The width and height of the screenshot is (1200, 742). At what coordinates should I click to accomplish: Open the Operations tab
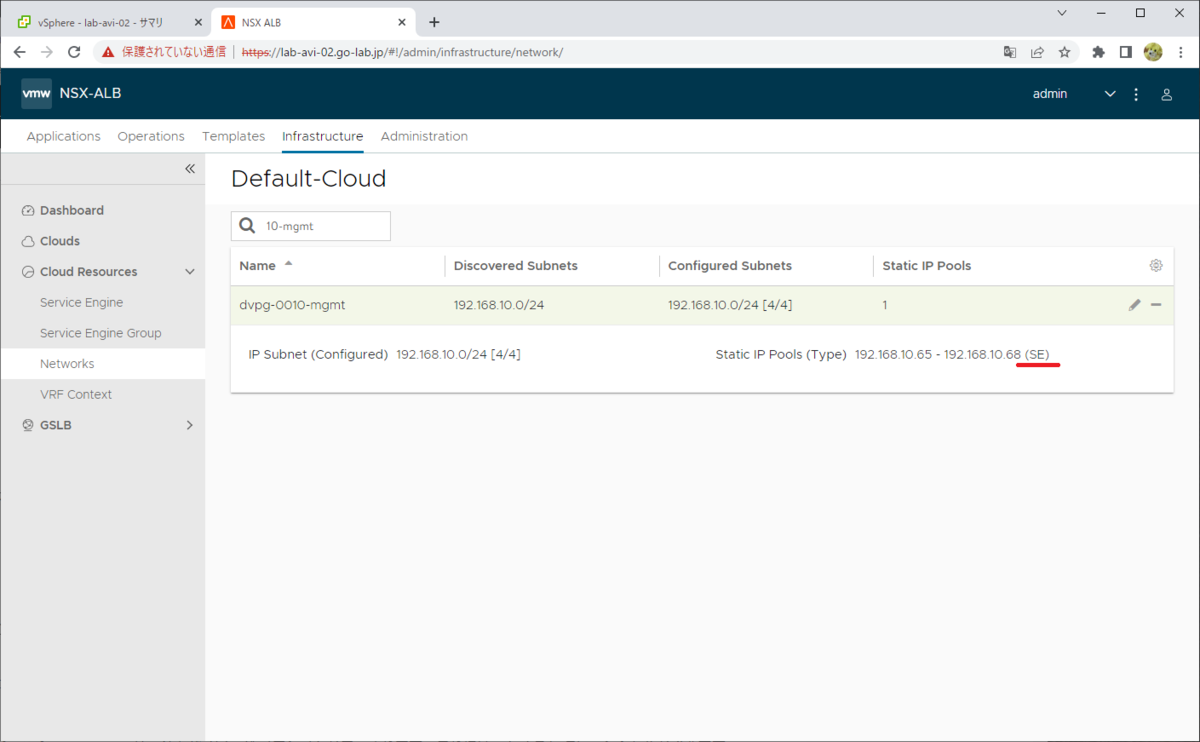[151, 136]
